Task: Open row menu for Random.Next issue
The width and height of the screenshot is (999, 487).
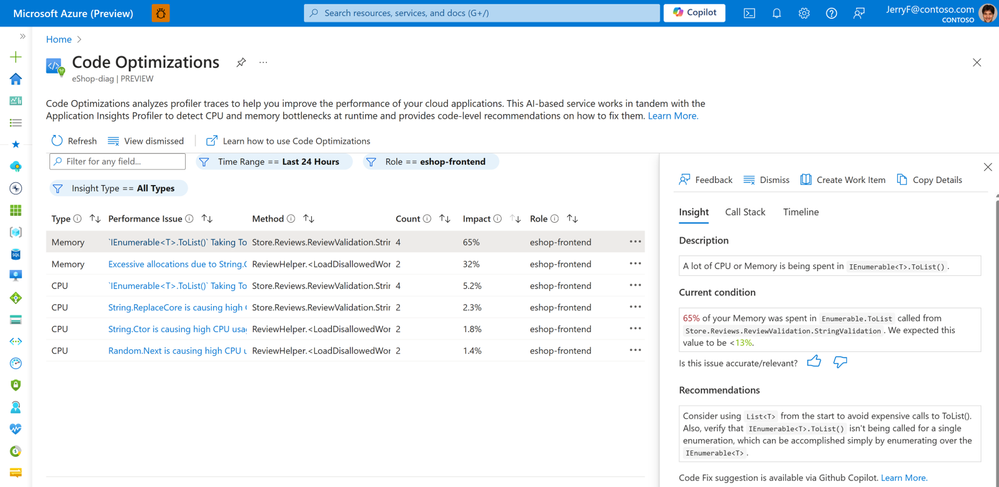Action: pyautogui.click(x=635, y=350)
